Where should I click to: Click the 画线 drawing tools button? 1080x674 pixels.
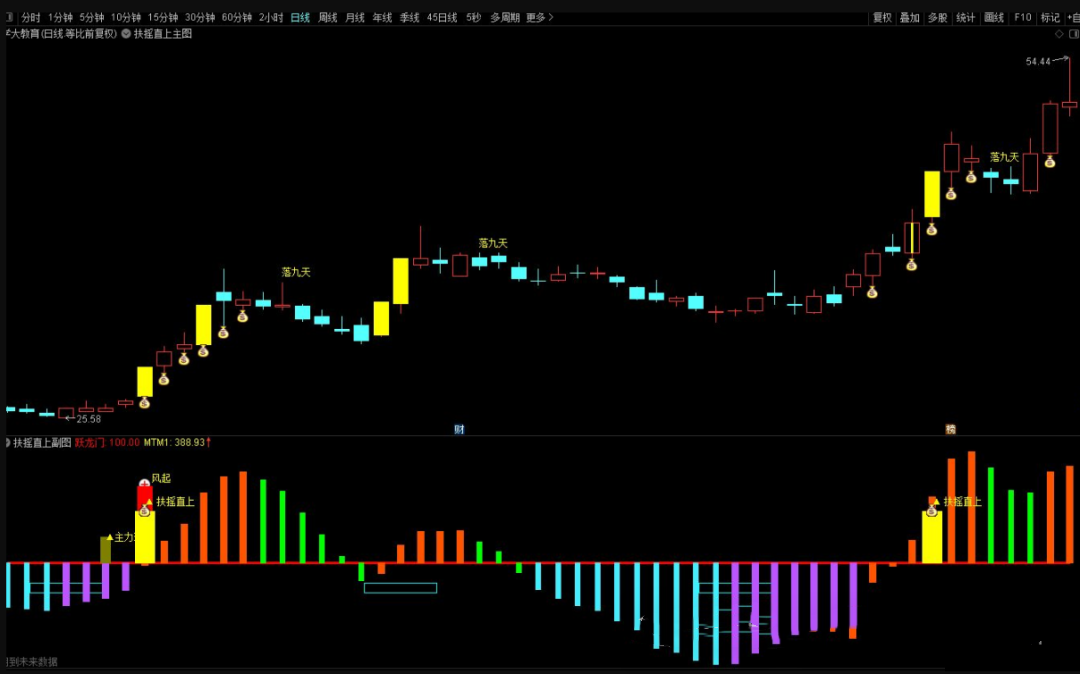[x=994, y=17]
